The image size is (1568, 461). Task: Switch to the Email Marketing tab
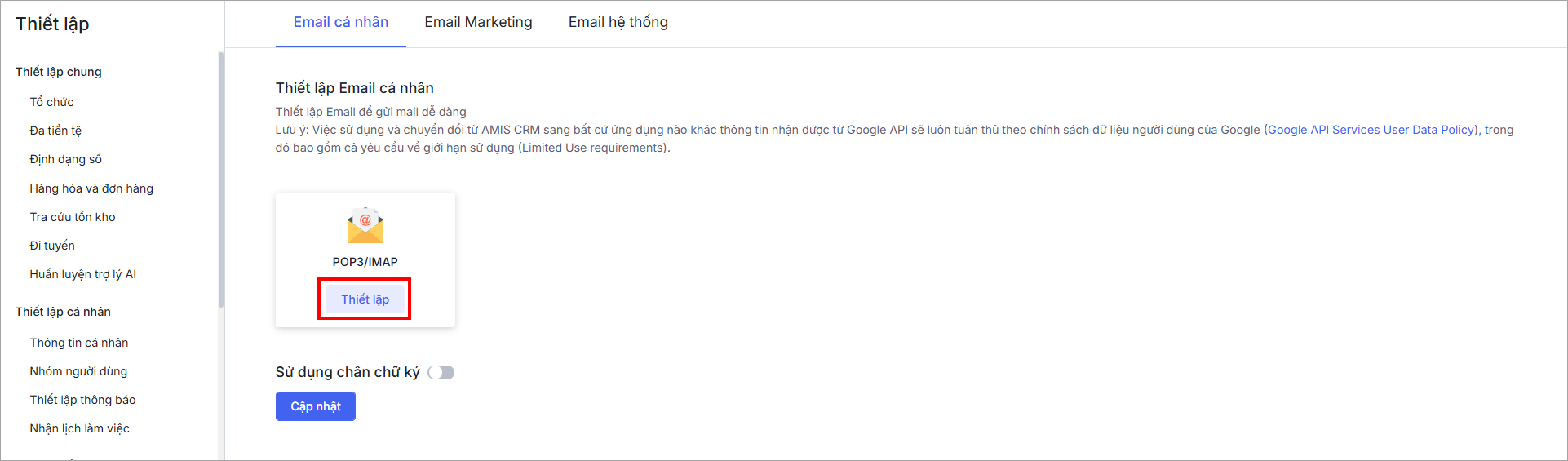click(478, 23)
